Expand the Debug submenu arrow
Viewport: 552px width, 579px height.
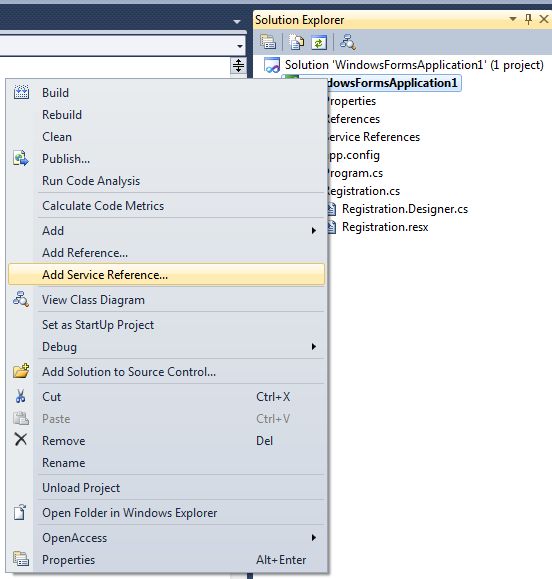click(x=314, y=346)
